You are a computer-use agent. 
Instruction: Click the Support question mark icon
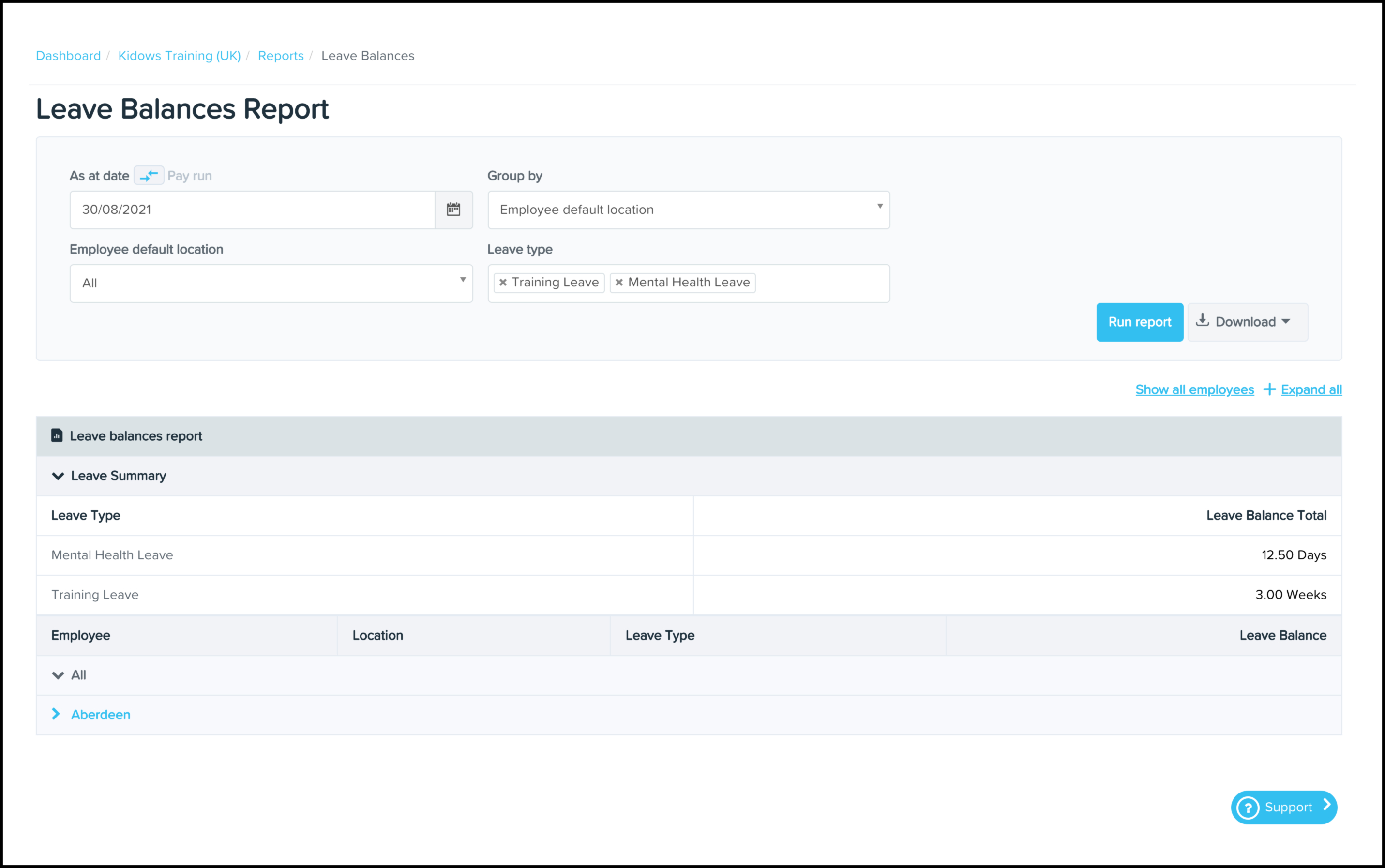[x=1248, y=808]
